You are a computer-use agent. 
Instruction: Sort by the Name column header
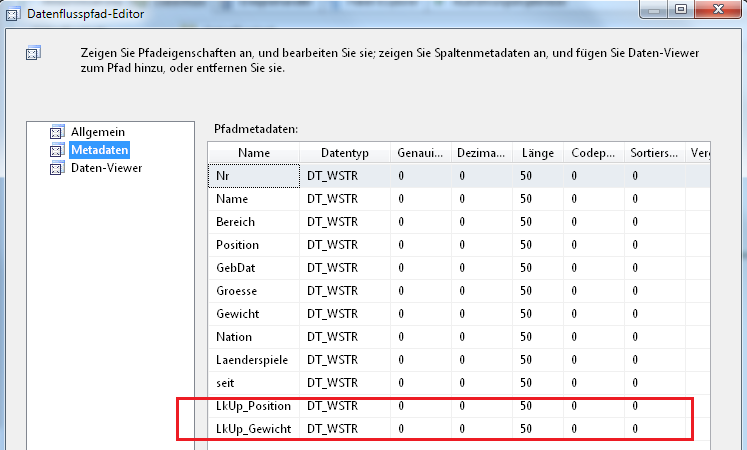pyautogui.click(x=254, y=153)
